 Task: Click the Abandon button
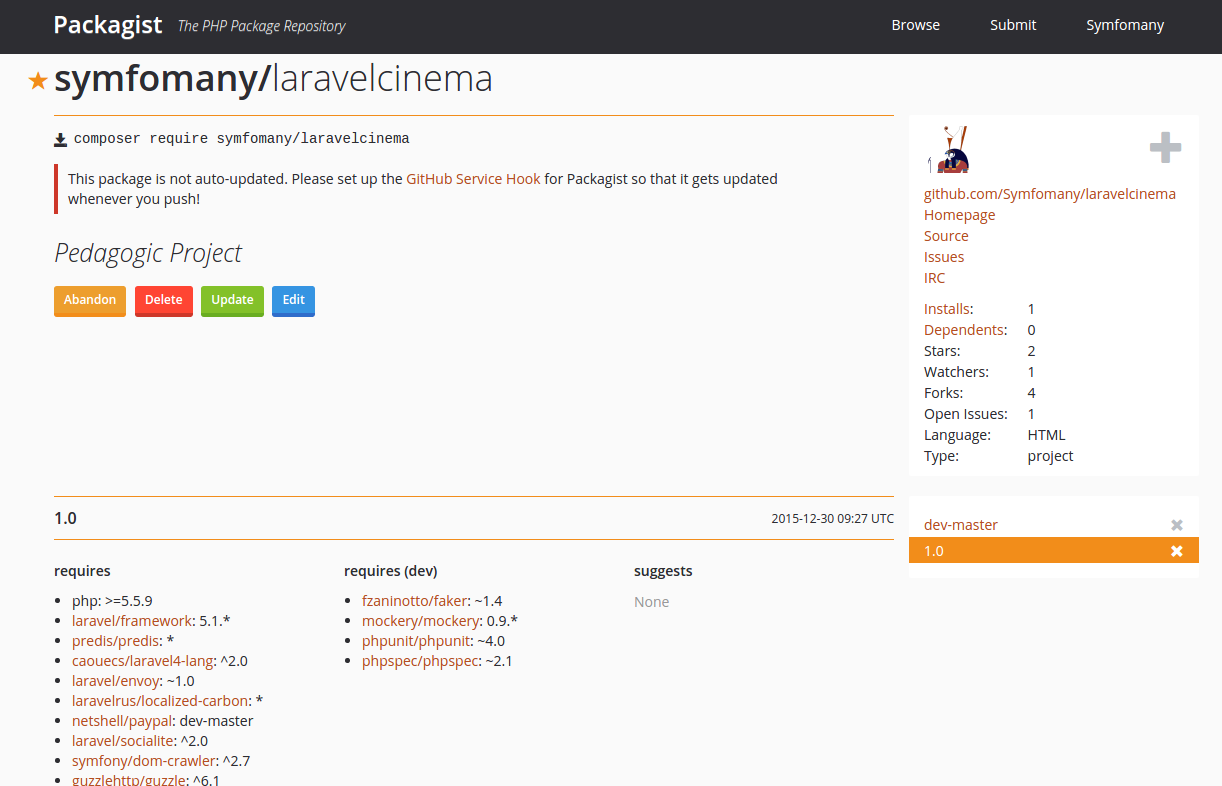[90, 300]
